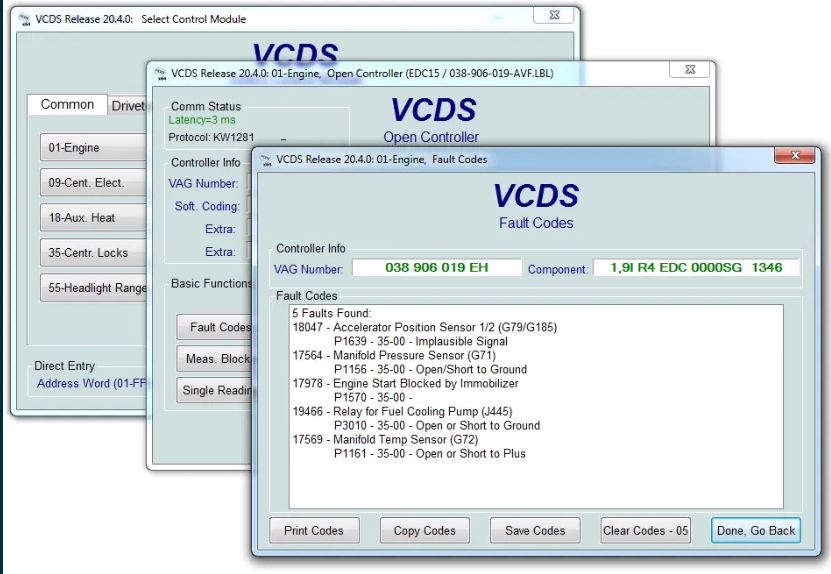Close the Fault Codes window

tap(794, 155)
